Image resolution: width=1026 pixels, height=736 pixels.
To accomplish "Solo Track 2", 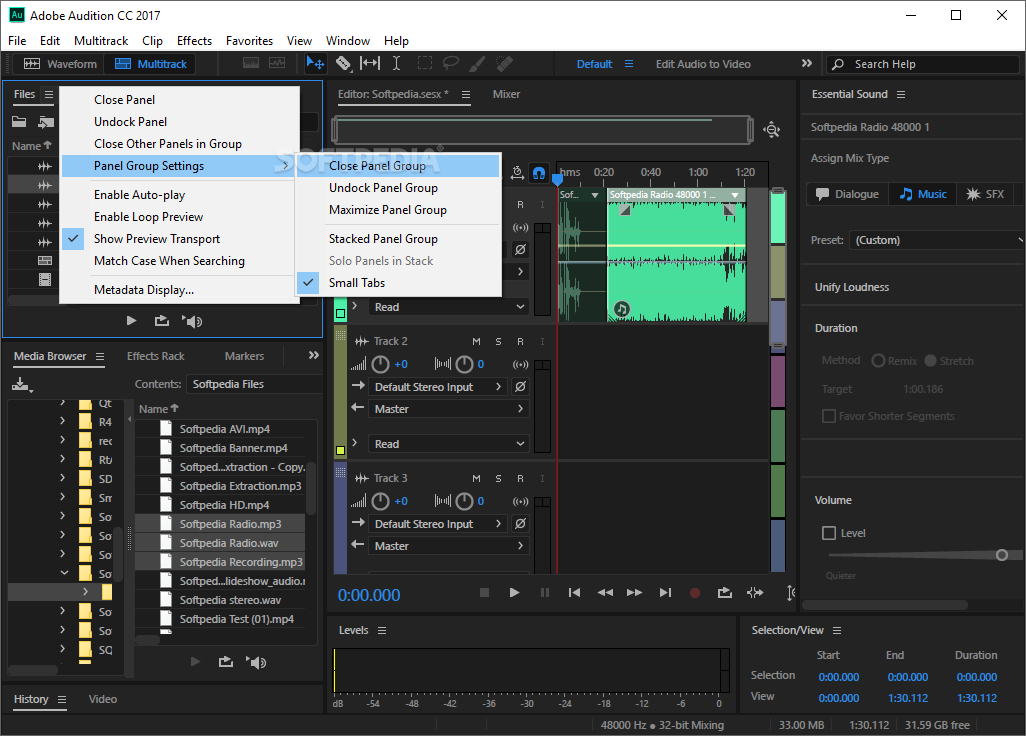I will (499, 342).
